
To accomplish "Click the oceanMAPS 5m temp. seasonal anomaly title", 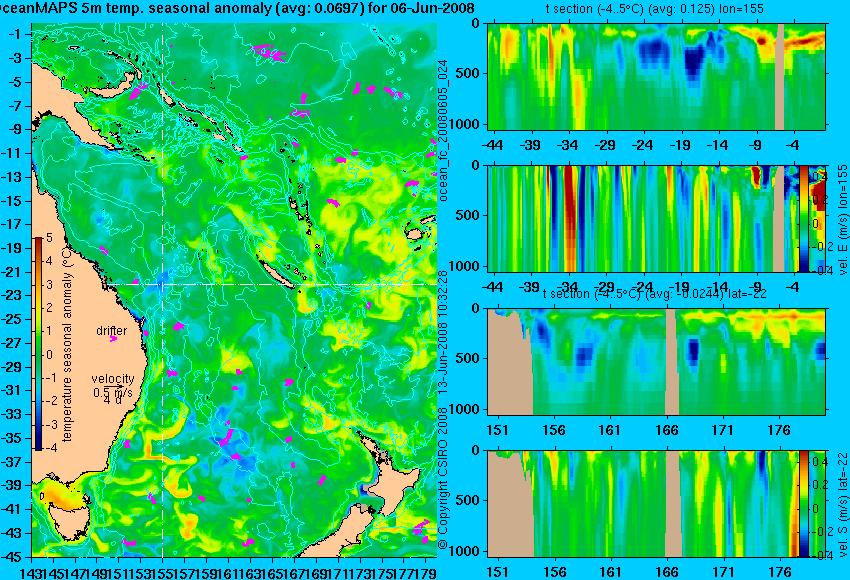I will [237, 8].
